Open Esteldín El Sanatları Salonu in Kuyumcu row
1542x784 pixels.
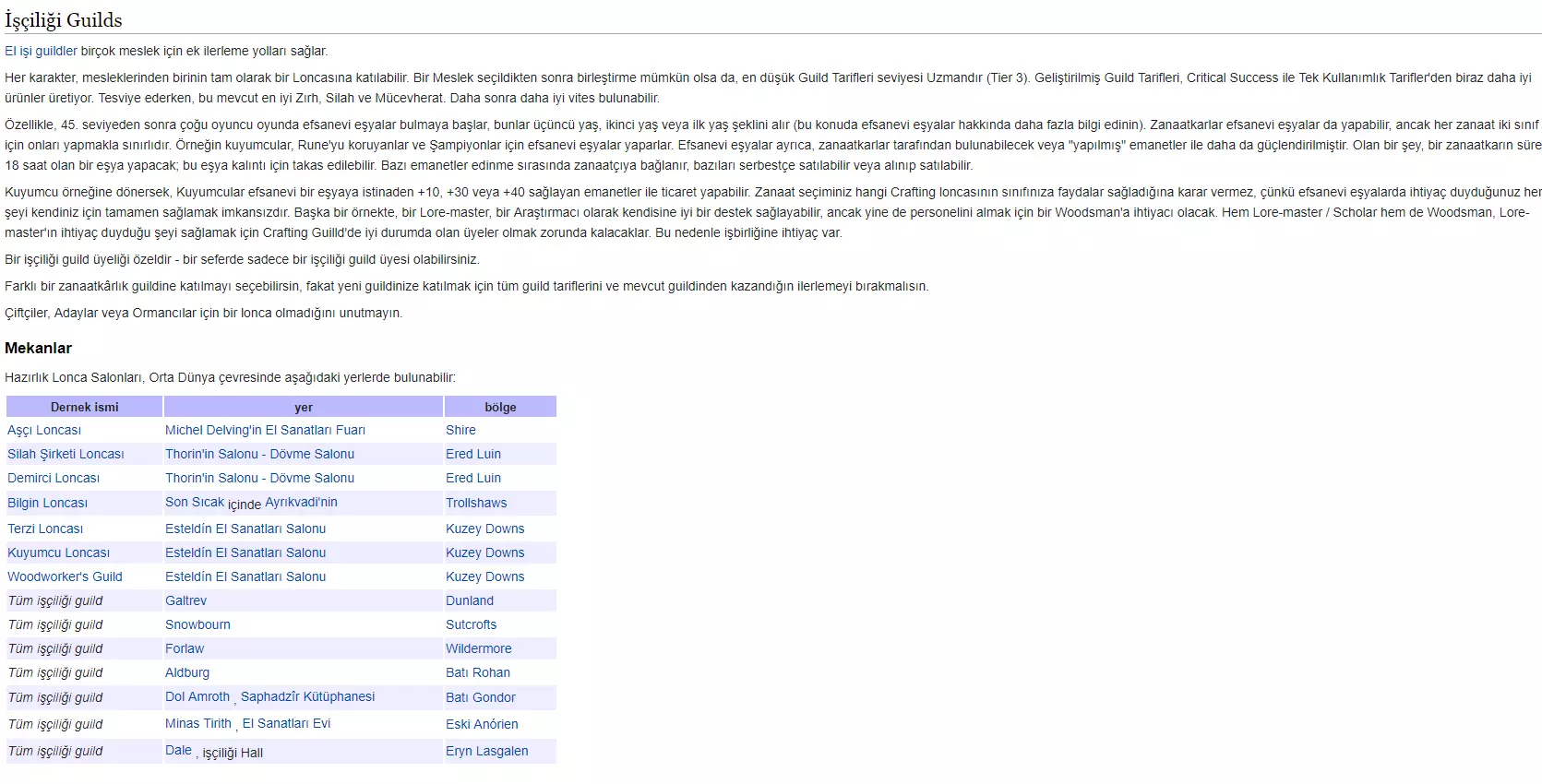245,552
